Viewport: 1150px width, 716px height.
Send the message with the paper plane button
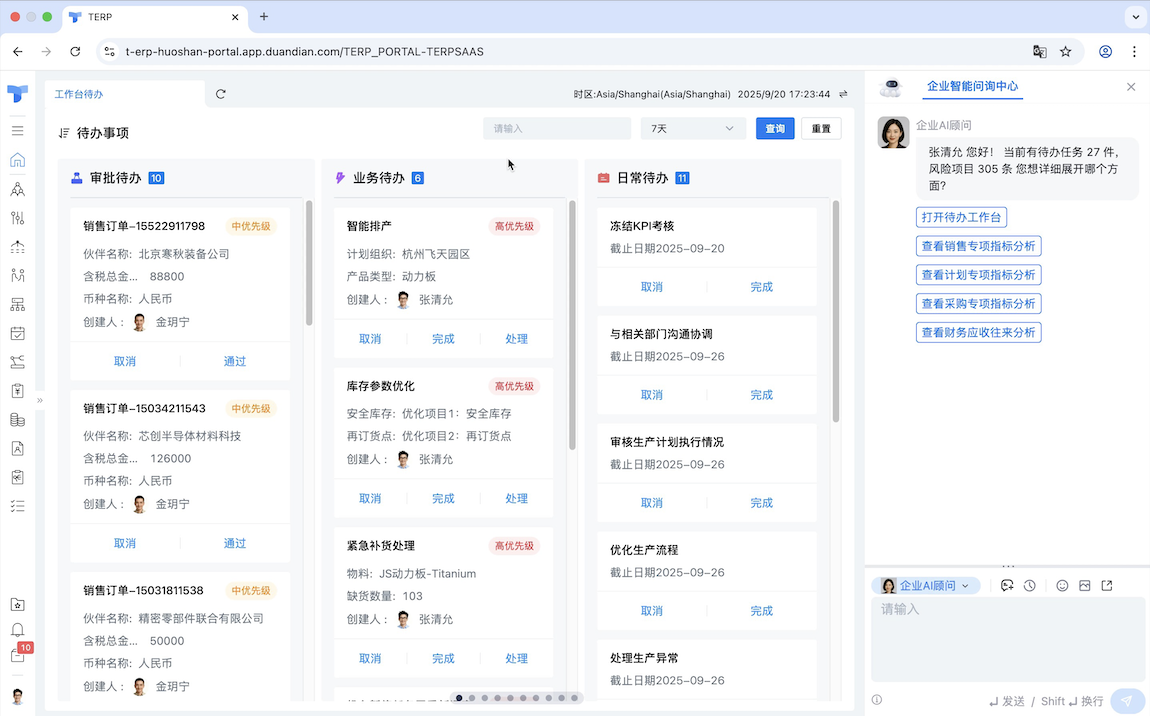1128,700
